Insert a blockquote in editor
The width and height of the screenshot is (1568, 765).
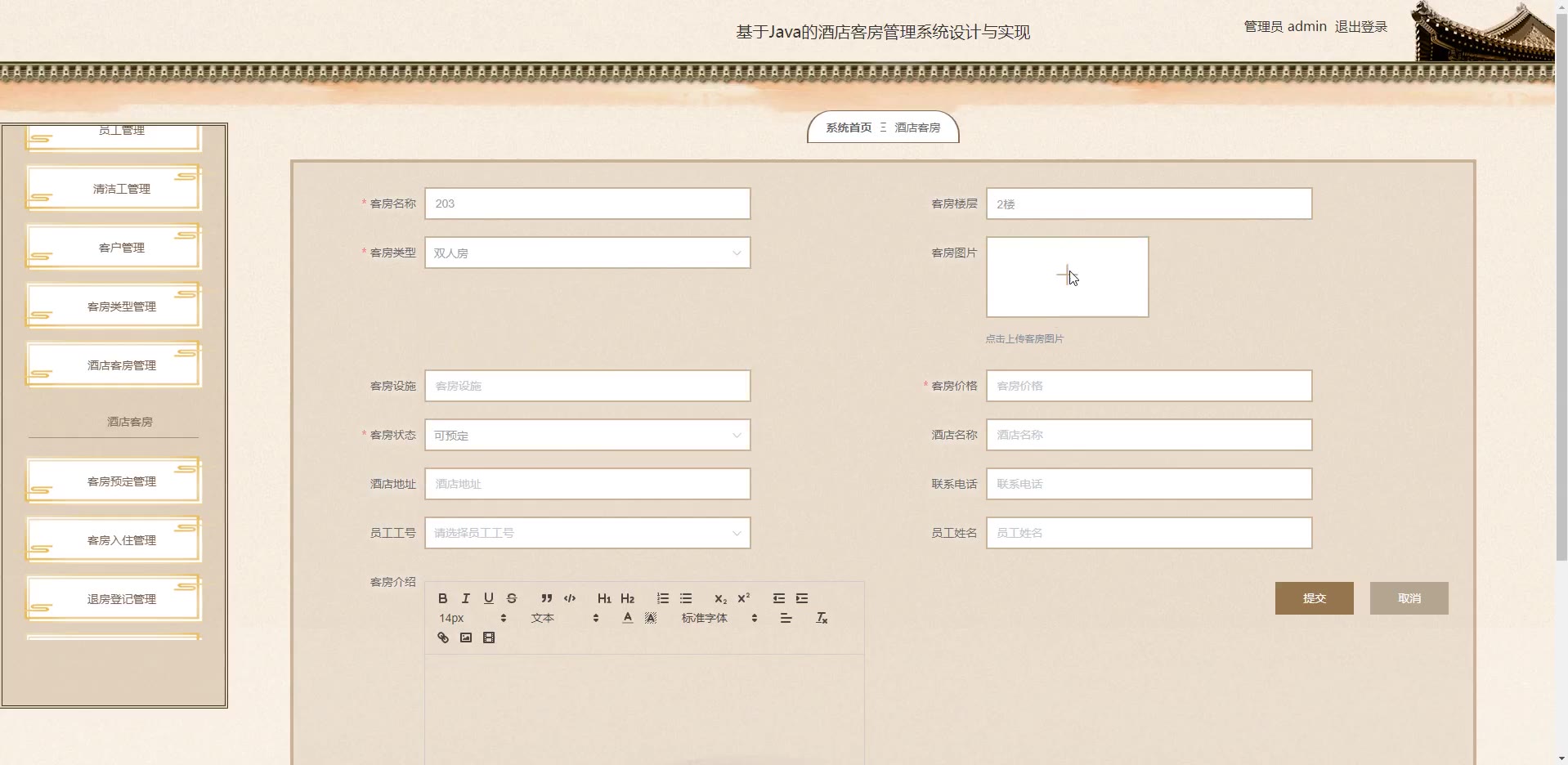point(547,598)
